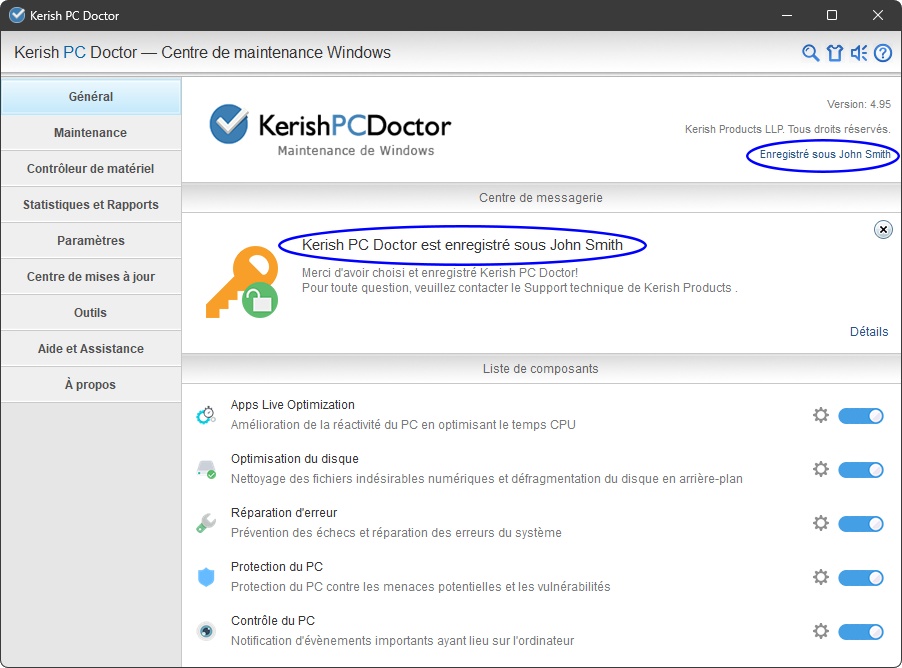Toggle Optimisation du disque switch off
Screen dimensions: 902x668
click(x=861, y=469)
